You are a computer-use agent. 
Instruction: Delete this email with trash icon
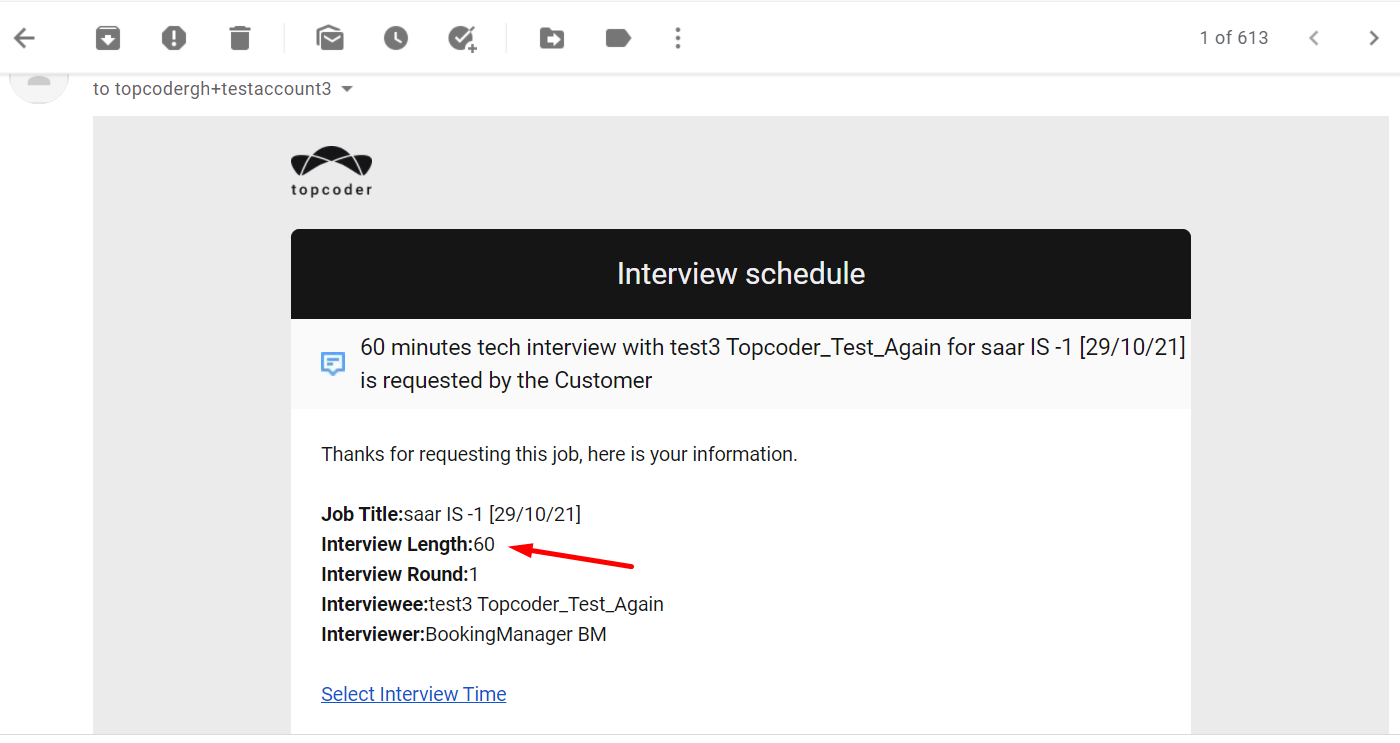coord(240,38)
